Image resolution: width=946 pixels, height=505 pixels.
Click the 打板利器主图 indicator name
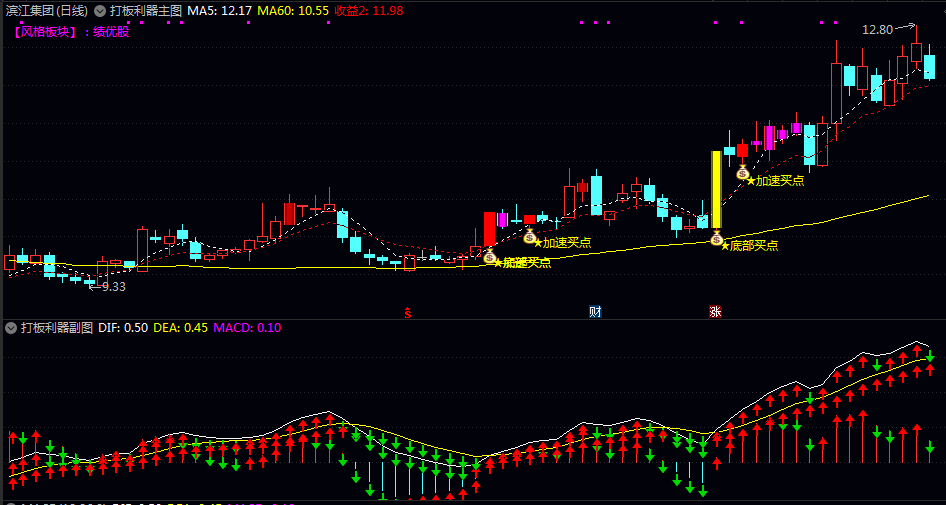click(145, 11)
